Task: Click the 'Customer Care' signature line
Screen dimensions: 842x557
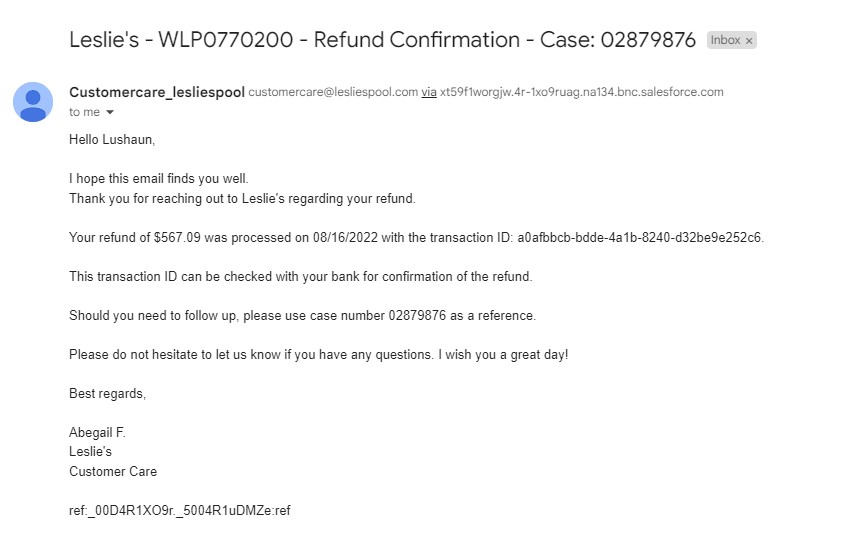Action: pos(113,472)
